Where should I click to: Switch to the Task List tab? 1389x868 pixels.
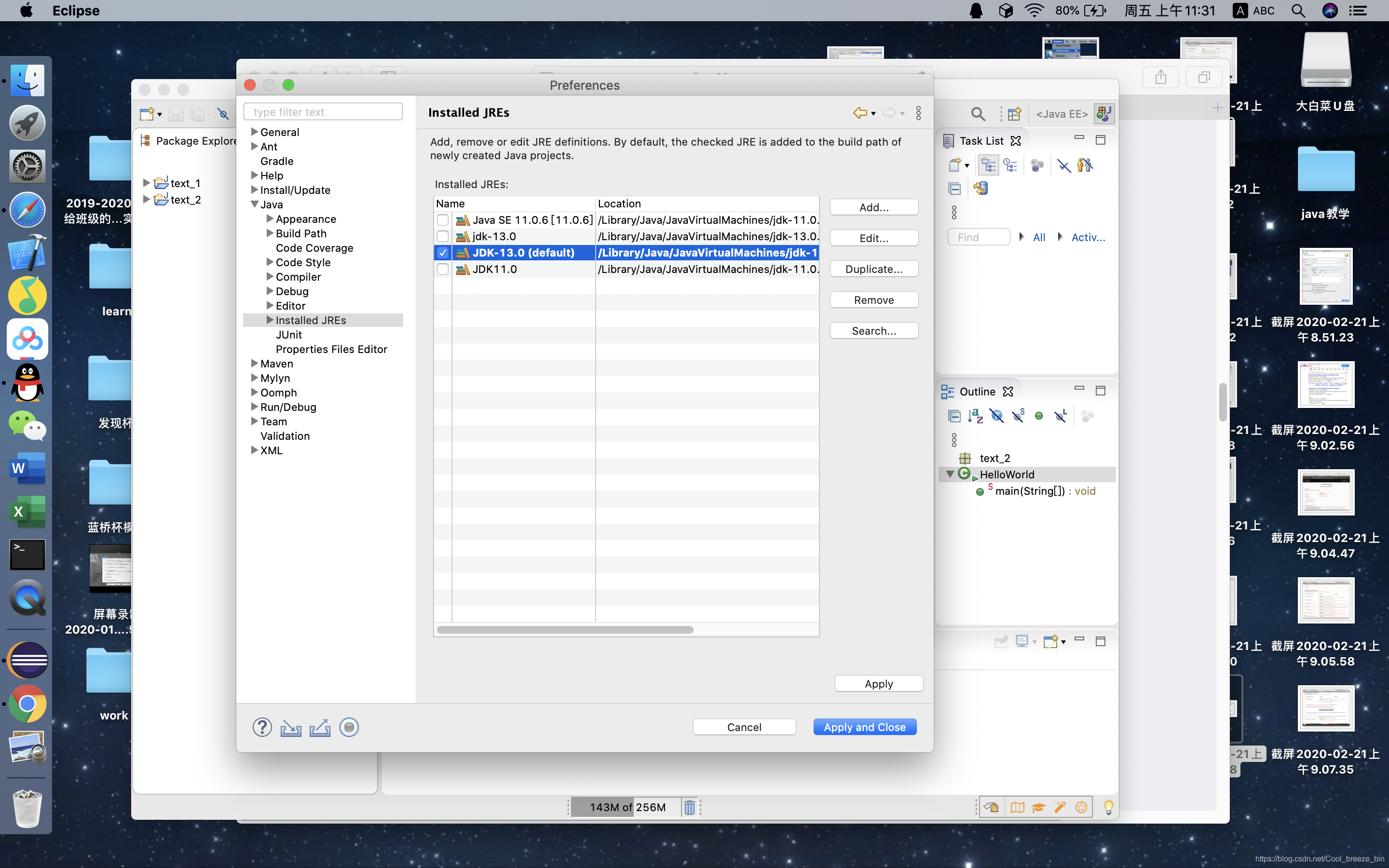(x=981, y=141)
